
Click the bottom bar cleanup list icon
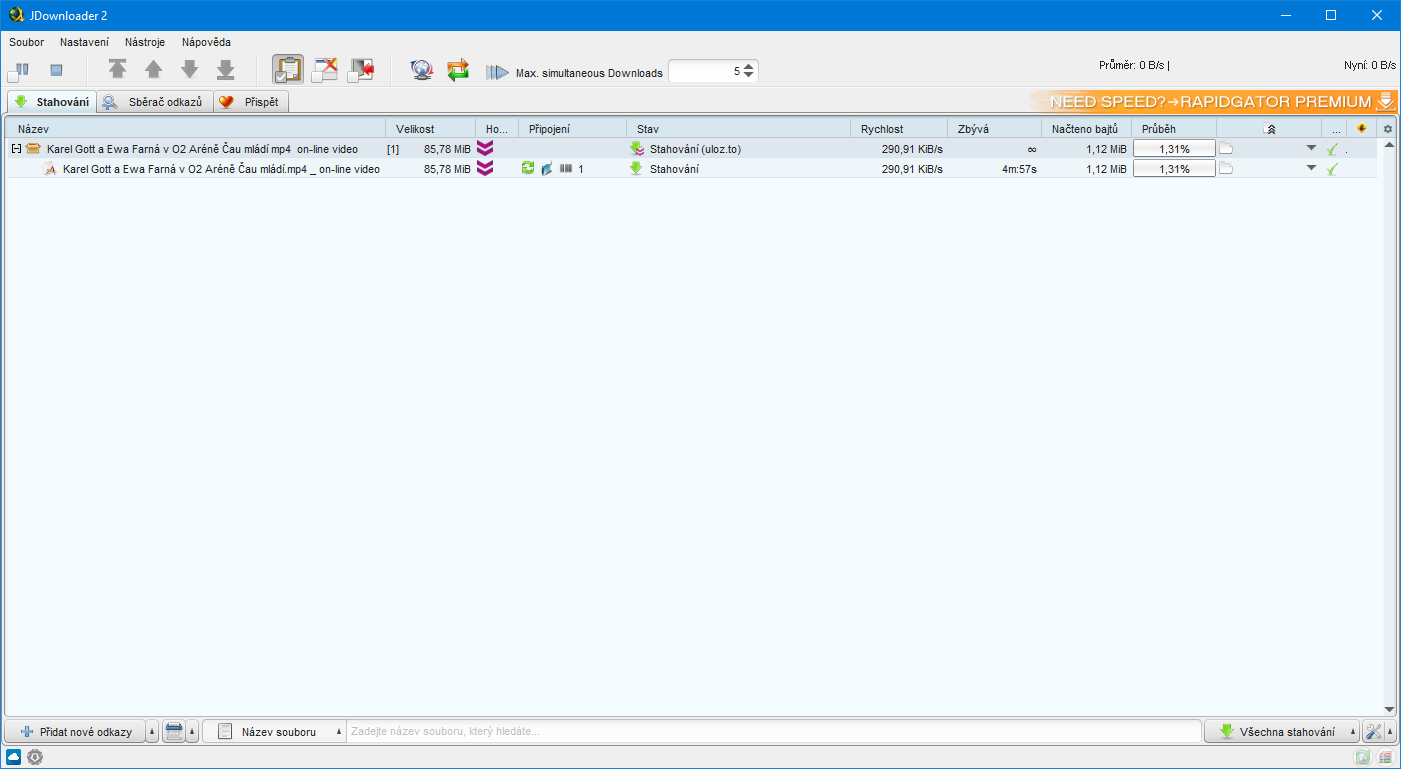tap(173, 732)
